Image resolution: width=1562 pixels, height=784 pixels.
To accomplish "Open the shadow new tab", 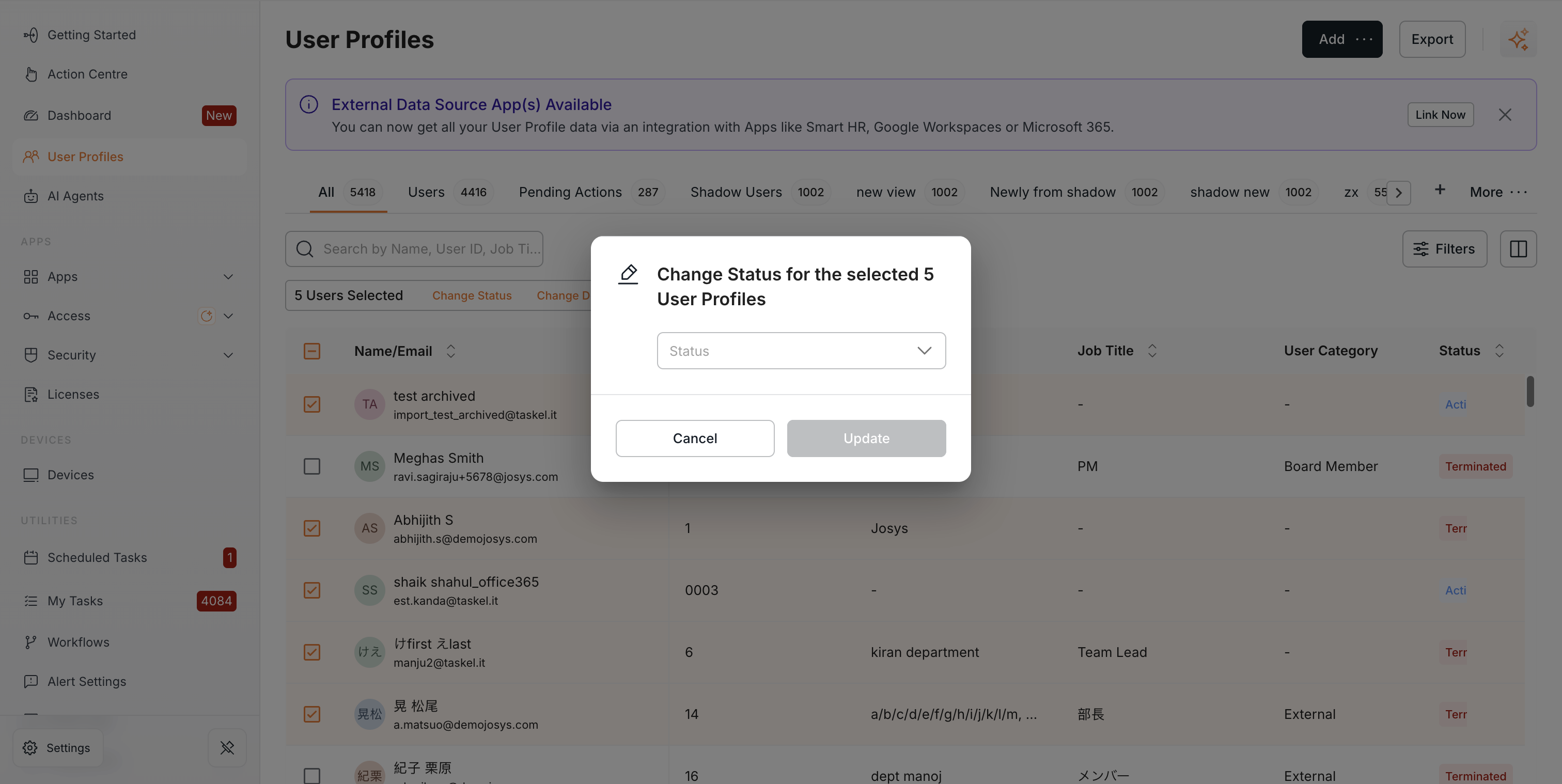I will point(1254,192).
